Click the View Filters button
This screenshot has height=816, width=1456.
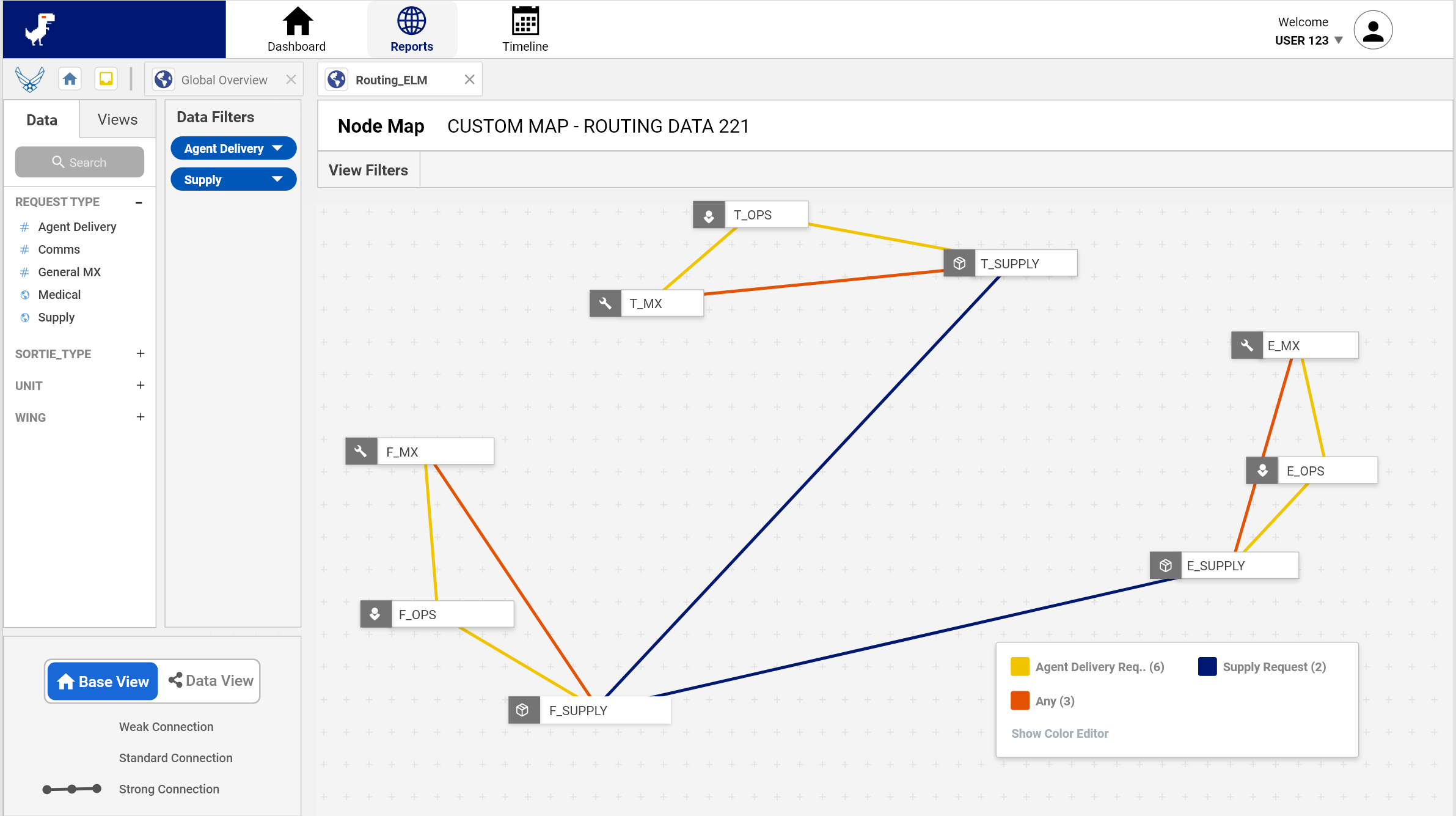point(368,170)
